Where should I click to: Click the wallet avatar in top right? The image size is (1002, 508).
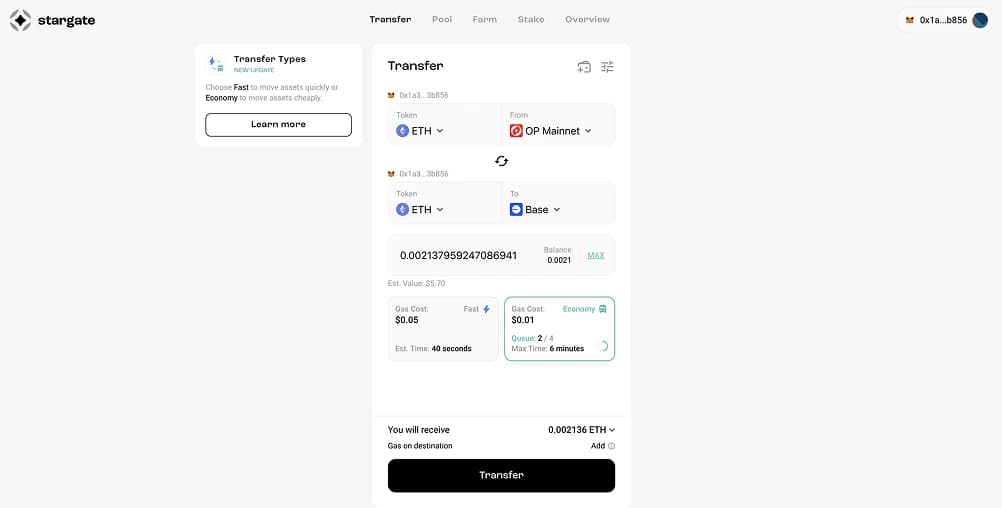point(980,20)
